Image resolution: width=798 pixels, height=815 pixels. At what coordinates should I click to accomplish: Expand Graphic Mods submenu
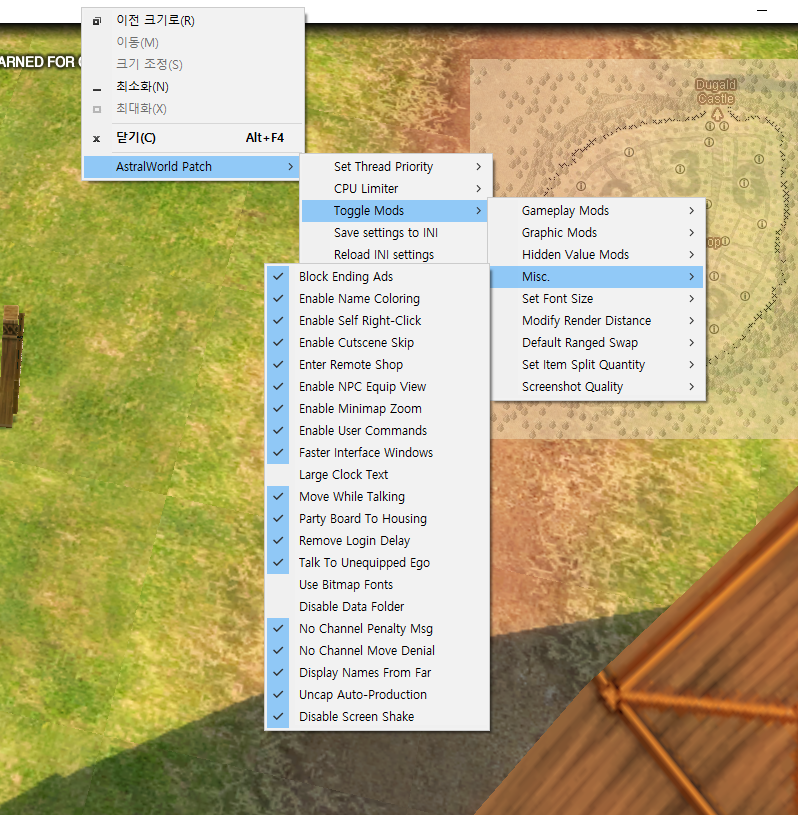[x=597, y=232]
